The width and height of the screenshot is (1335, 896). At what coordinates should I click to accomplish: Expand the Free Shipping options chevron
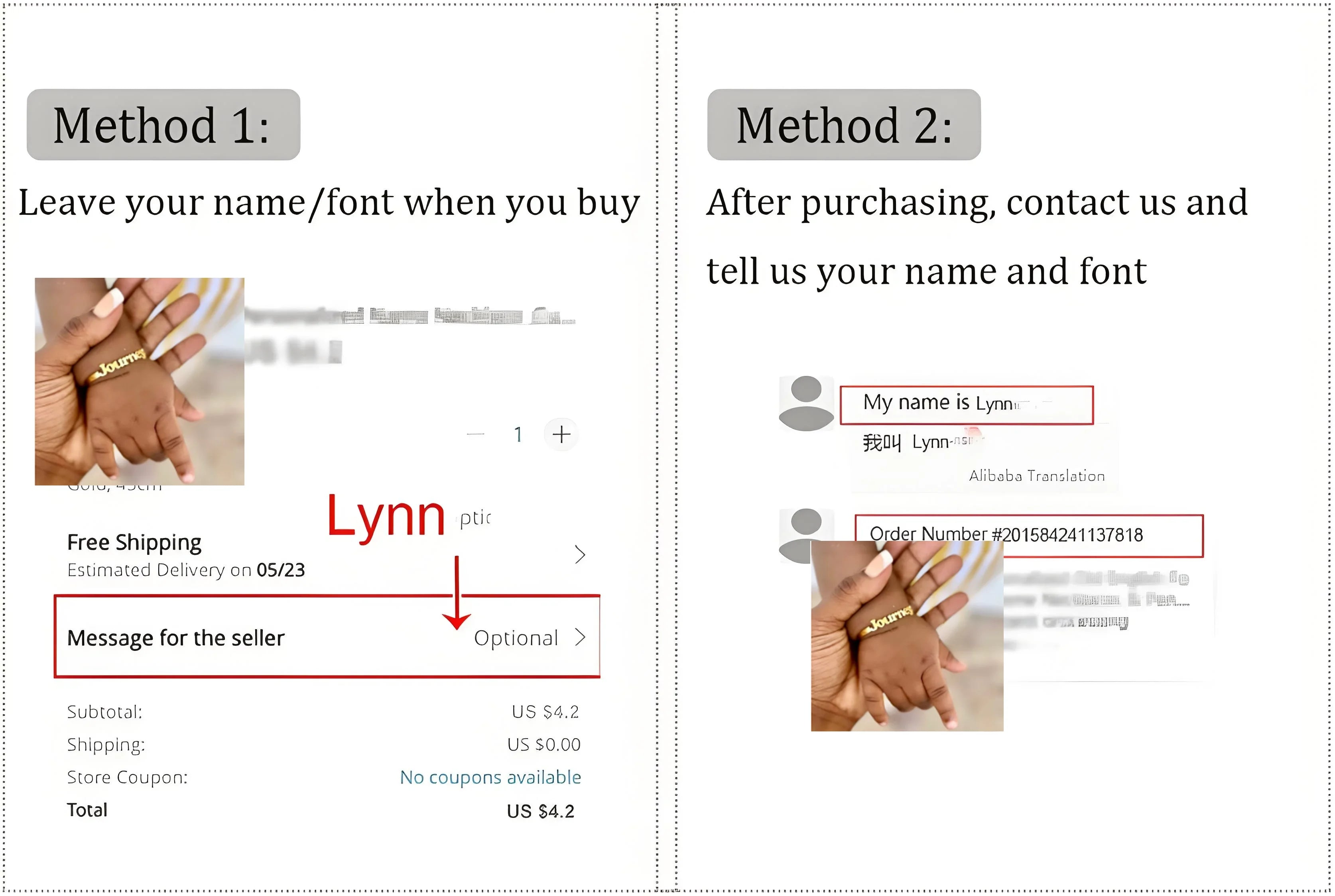pos(580,554)
